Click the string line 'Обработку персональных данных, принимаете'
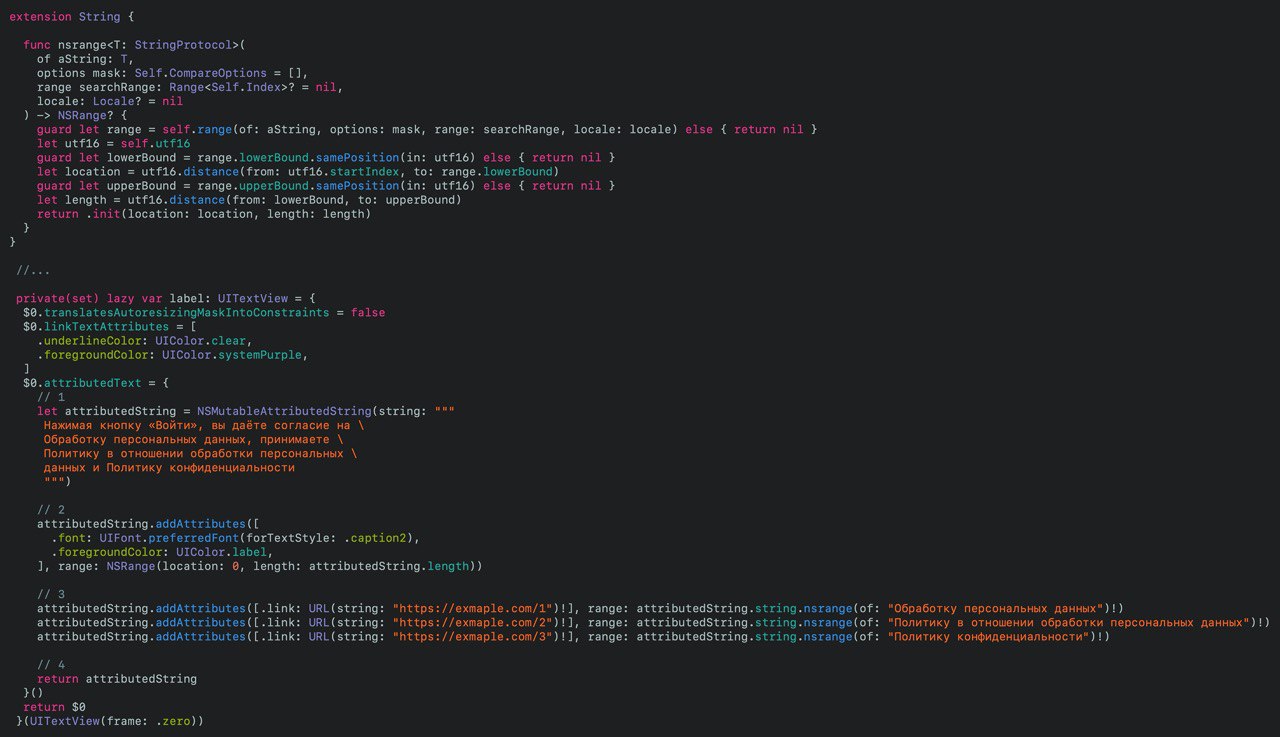The height and width of the screenshot is (737, 1280). pos(194,439)
